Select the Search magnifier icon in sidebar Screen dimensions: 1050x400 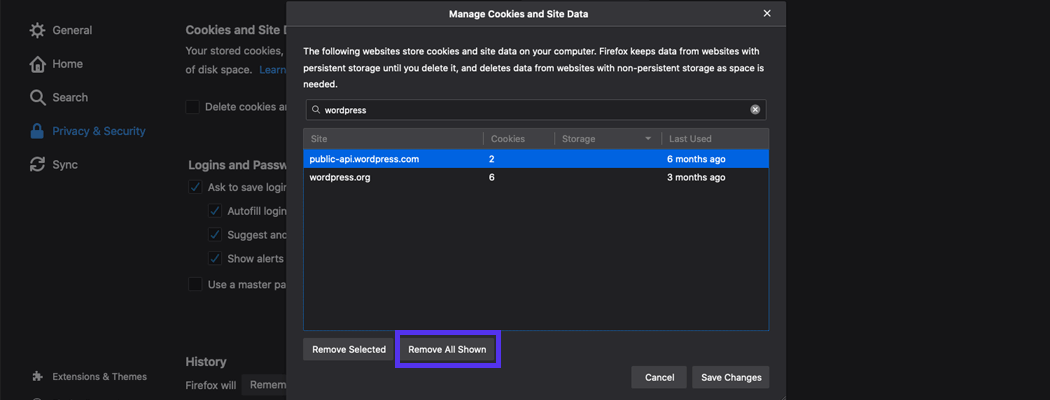click(x=37, y=97)
